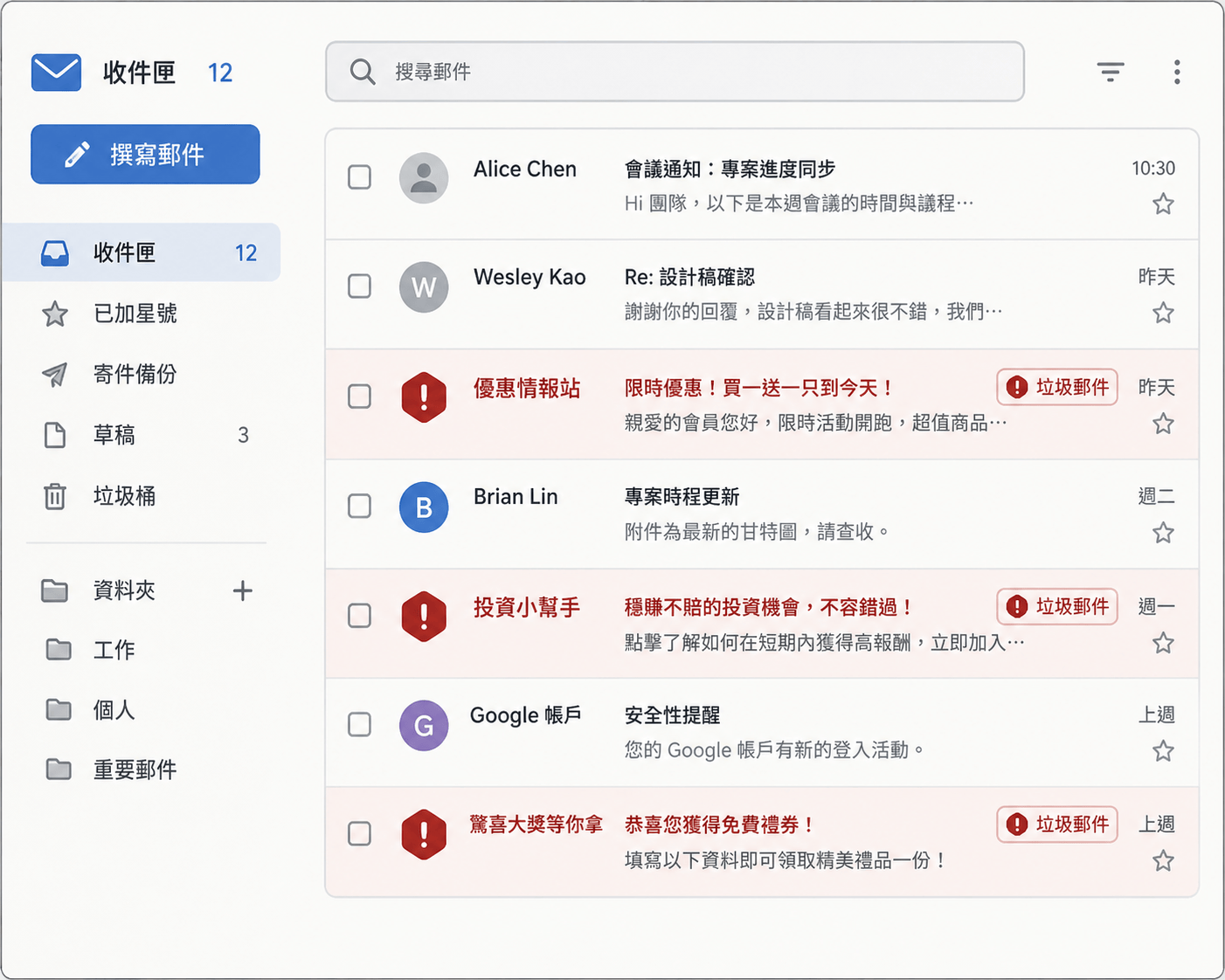Click the 10:30 timestamp

pos(1153,169)
